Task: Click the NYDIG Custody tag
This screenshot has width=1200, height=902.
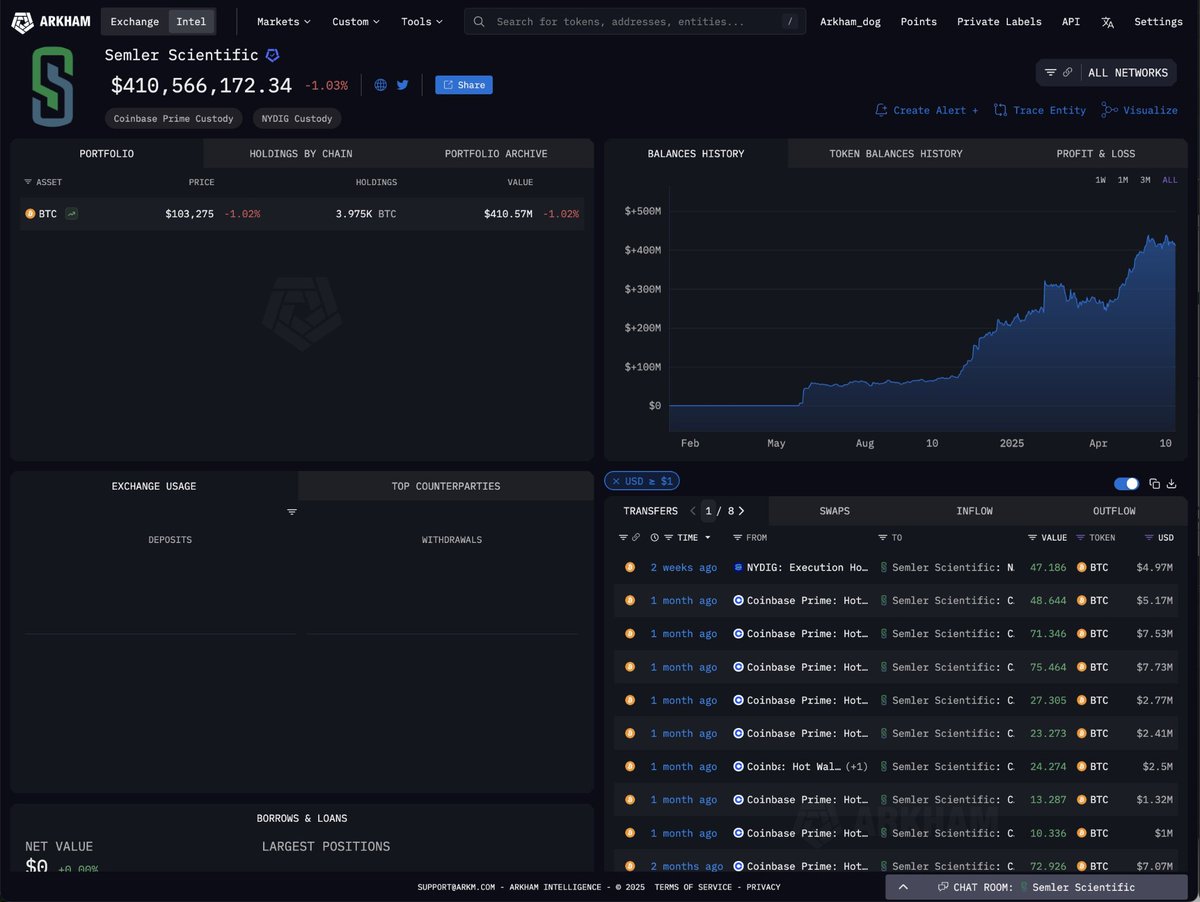Action: pyautogui.click(x=297, y=118)
